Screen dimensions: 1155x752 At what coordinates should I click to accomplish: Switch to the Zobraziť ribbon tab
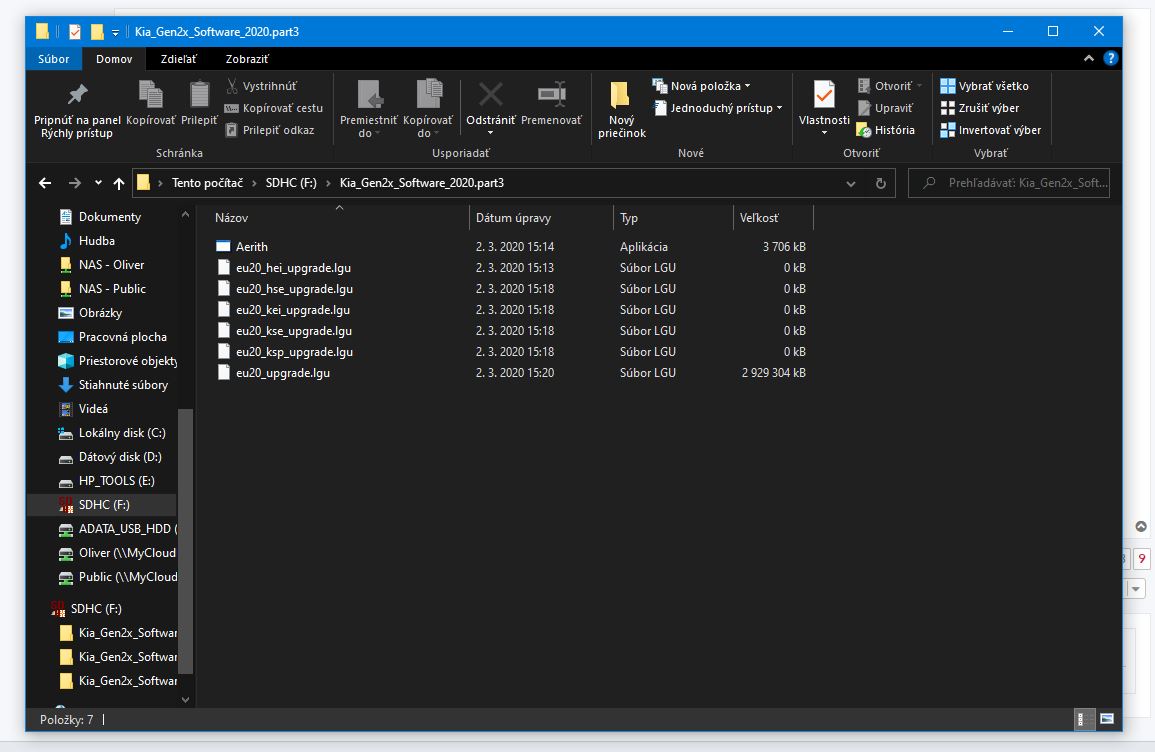(x=247, y=59)
